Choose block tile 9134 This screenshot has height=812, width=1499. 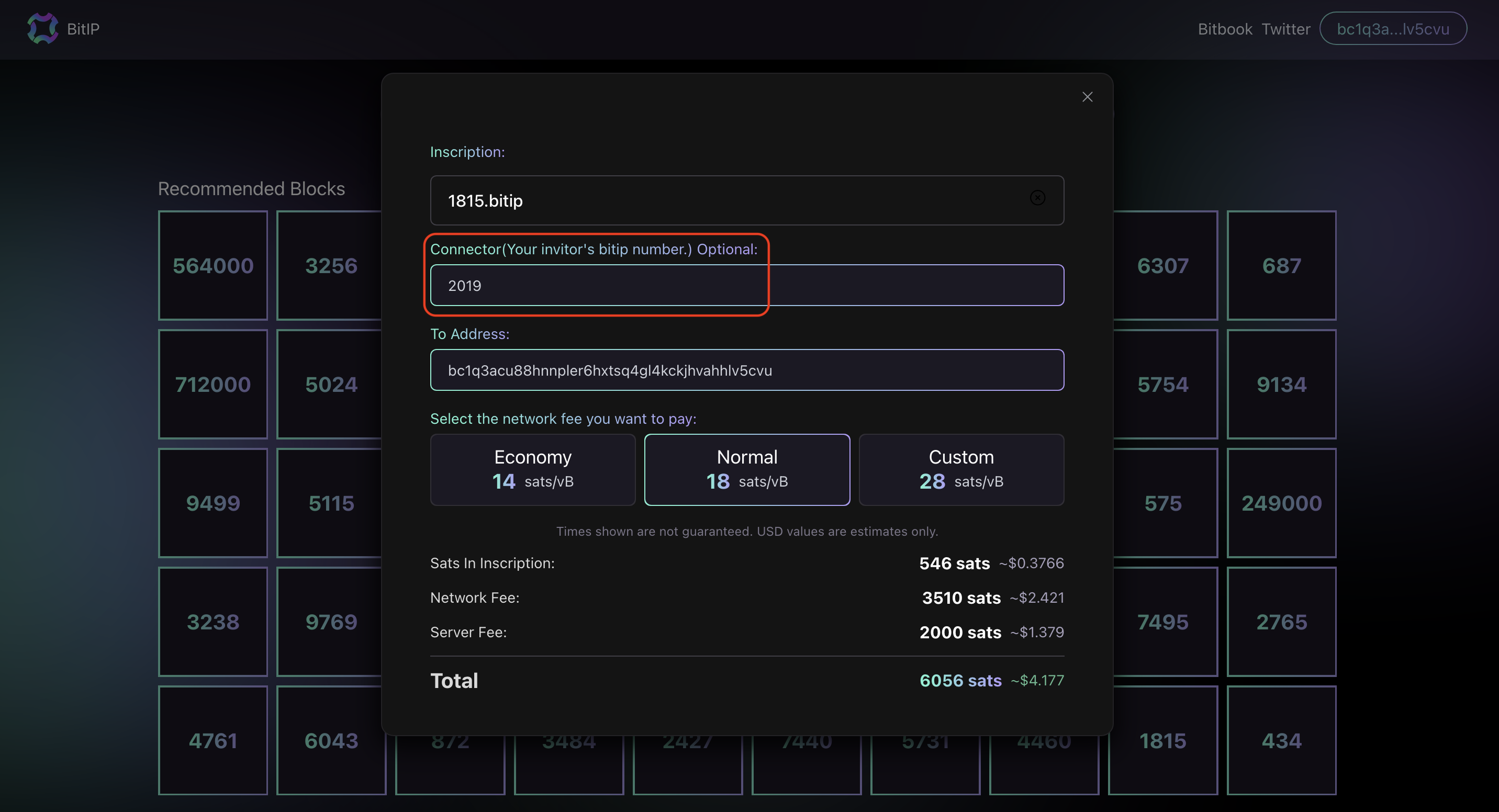(1281, 385)
